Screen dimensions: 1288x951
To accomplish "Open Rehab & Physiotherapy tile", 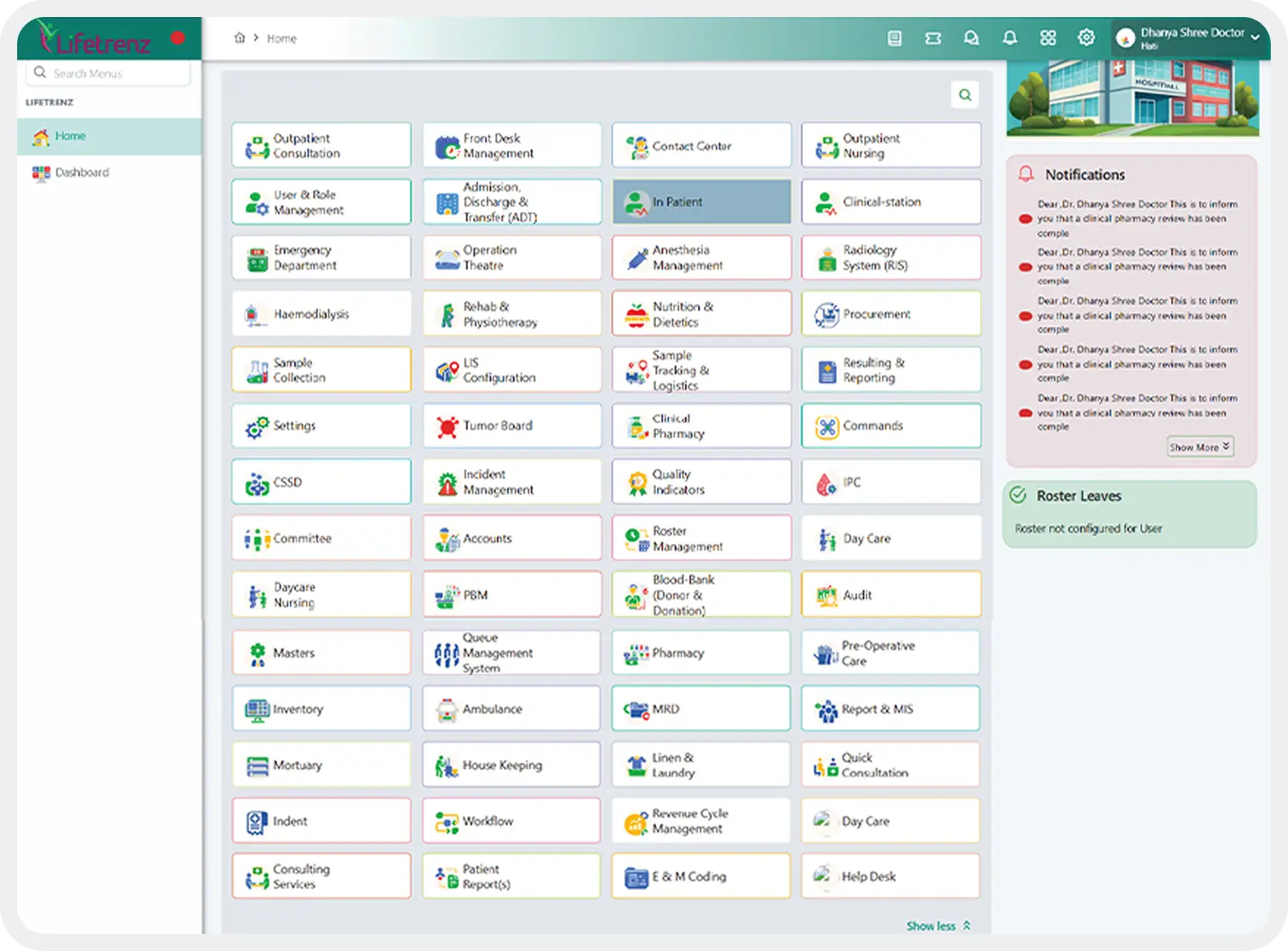I will pos(511,314).
